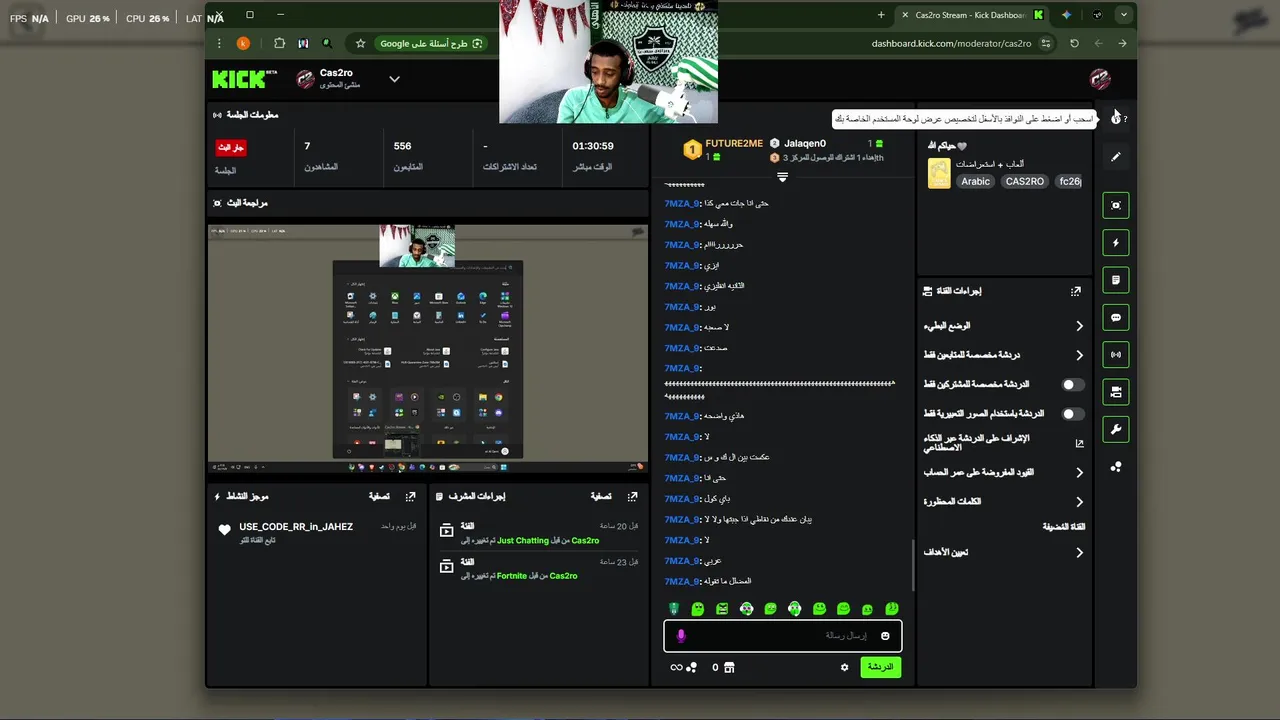Image resolution: width=1280 pixels, height=720 pixels.
Task: Collapse pinned gift banner arrow in chat
Action: [782, 177]
